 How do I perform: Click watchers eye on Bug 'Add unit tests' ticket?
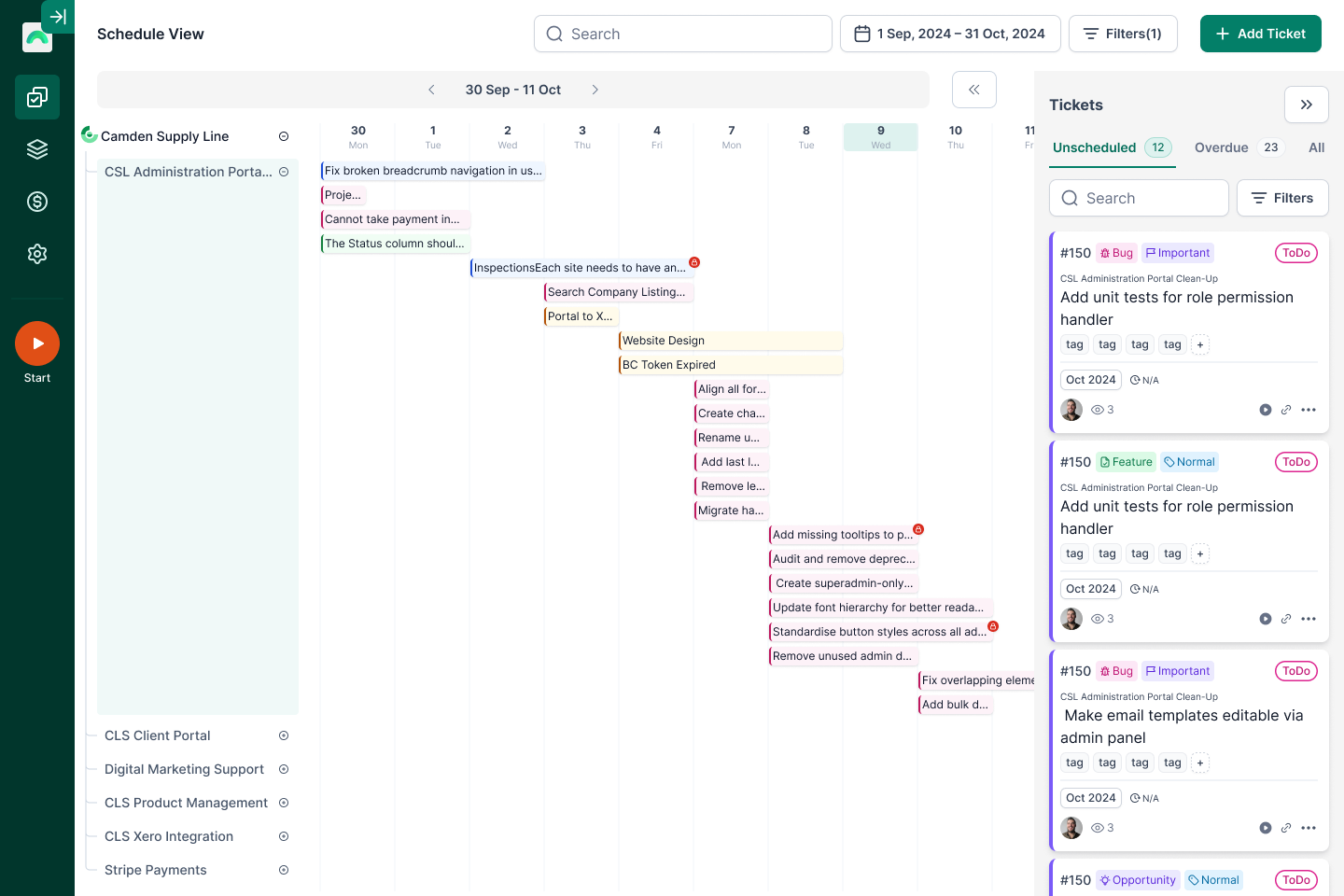click(1098, 410)
